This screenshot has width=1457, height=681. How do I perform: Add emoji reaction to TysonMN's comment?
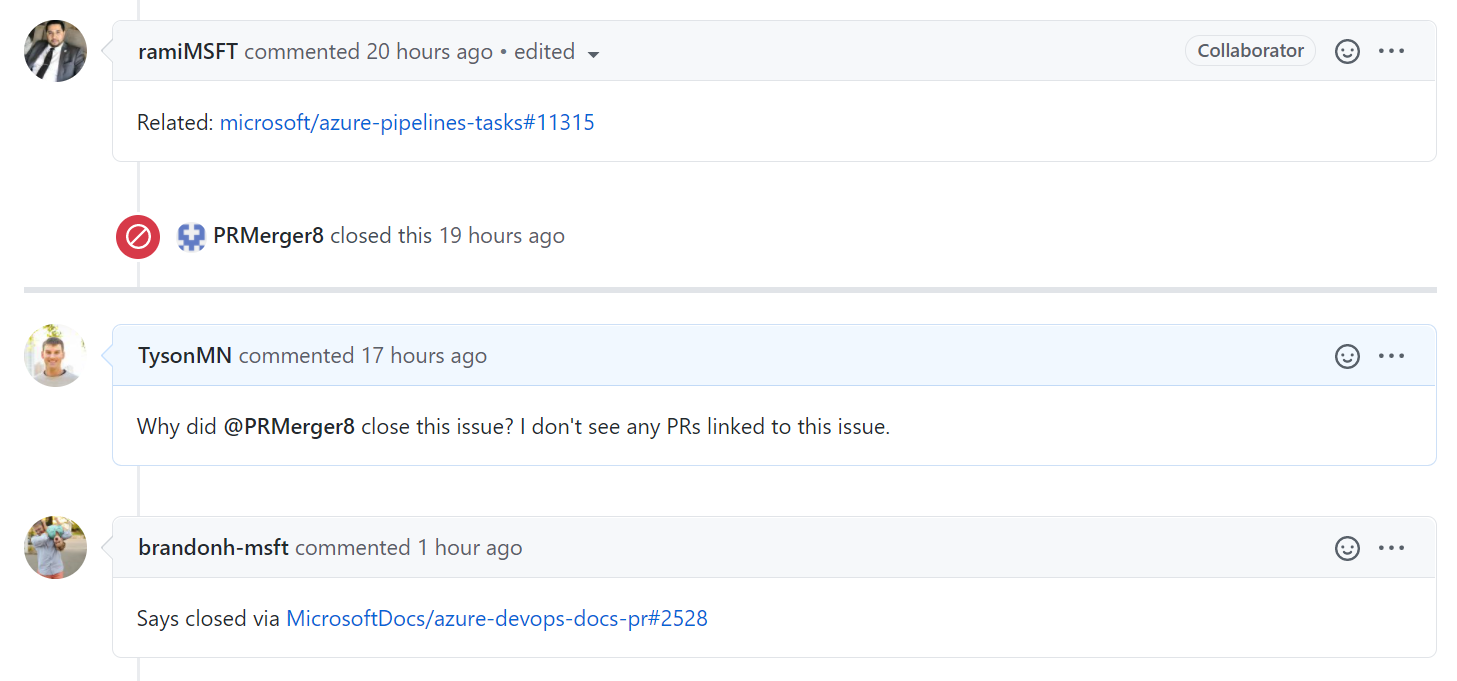[1347, 355]
